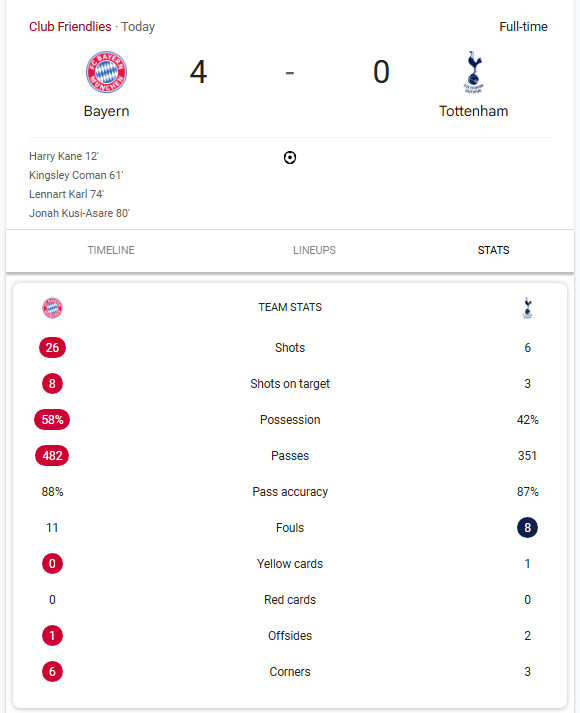
Task: Click the red 482 passes badge
Action: click(x=52, y=455)
